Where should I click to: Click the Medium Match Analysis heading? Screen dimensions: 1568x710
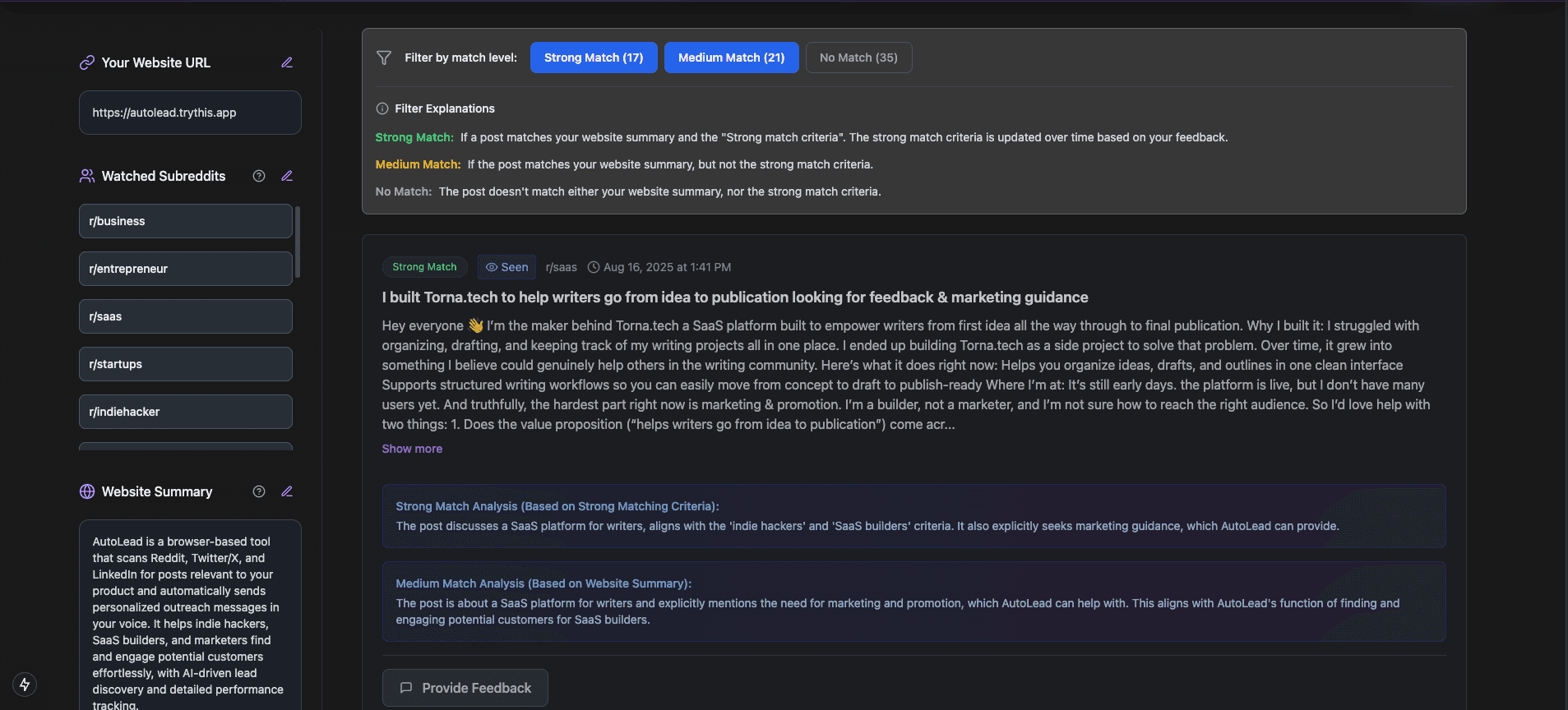[543, 583]
